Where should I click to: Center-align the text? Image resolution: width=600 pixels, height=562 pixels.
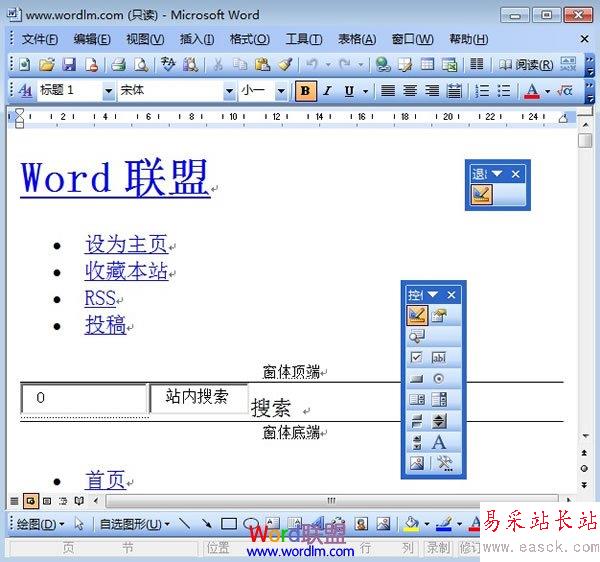point(410,91)
